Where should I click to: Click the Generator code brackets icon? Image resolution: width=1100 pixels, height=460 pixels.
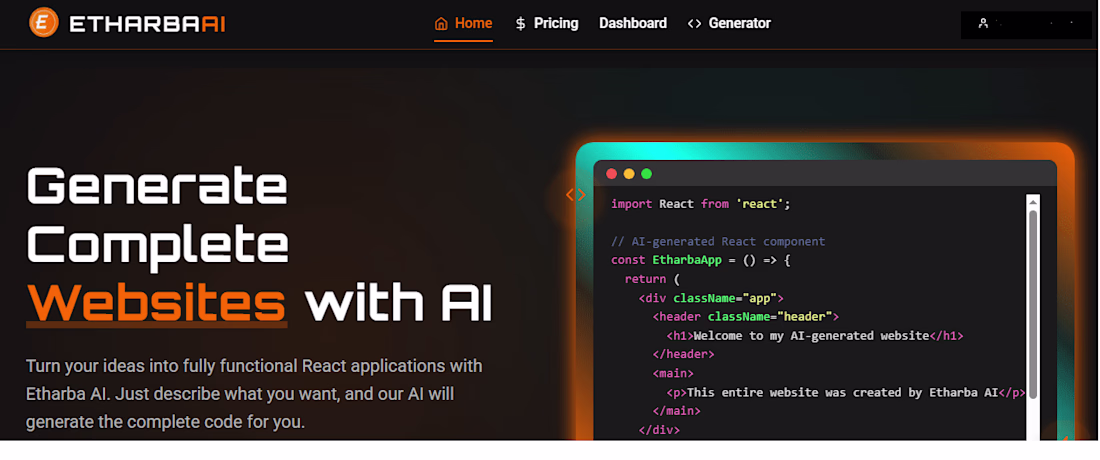pos(695,23)
